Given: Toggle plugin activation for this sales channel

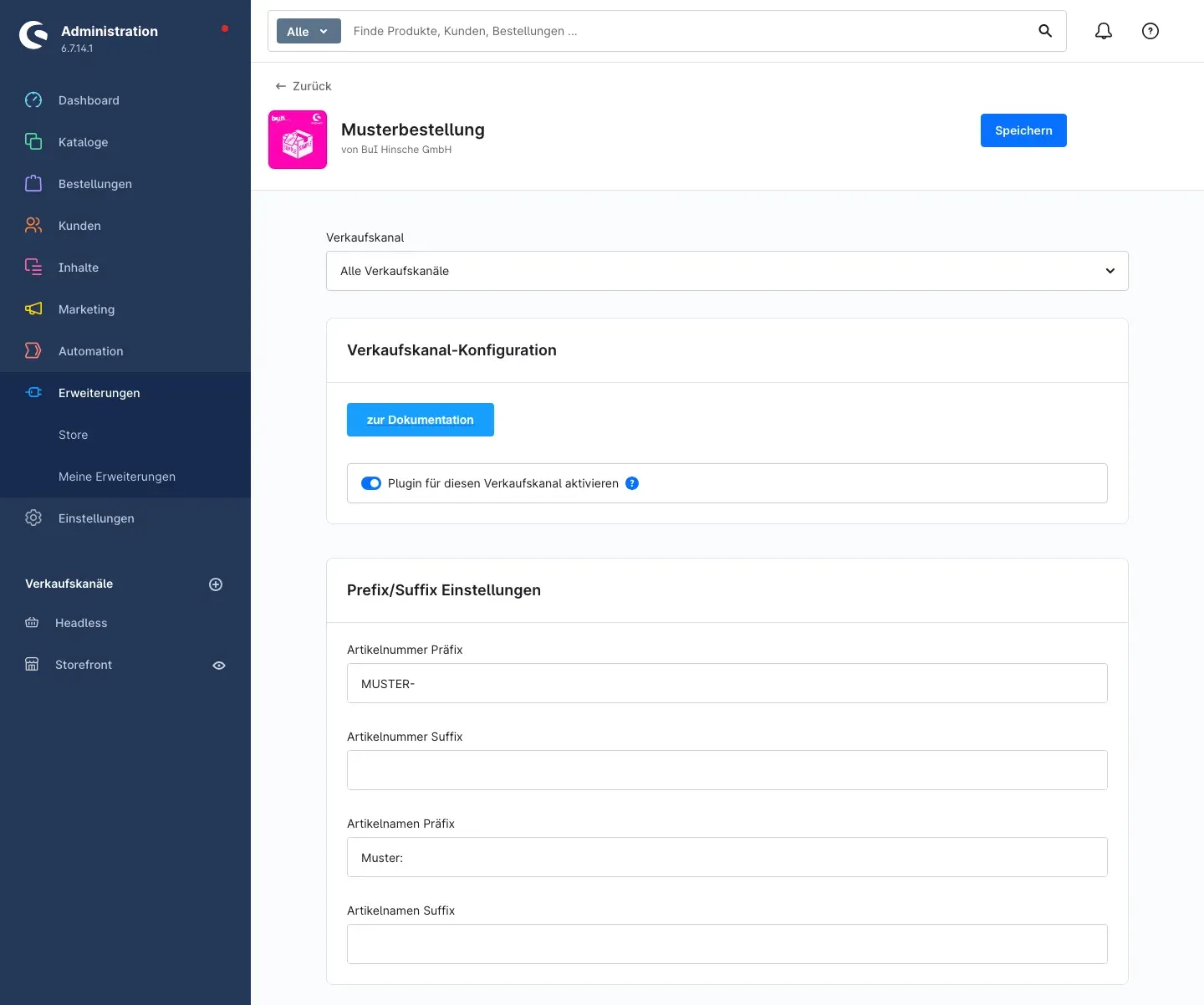Looking at the screenshot, I should (371, 483).
